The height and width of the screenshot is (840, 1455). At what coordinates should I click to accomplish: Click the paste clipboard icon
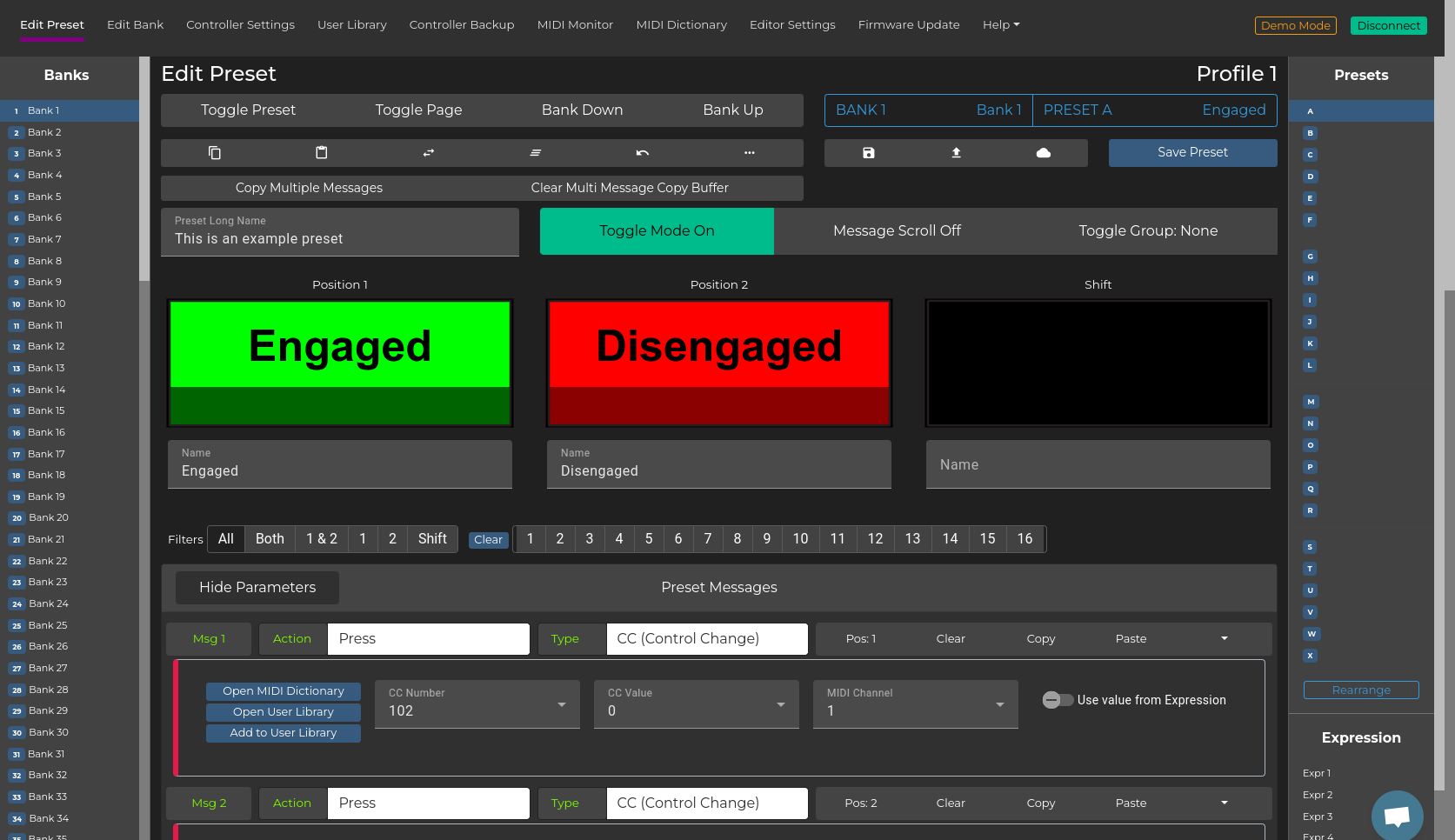(322, 153)
